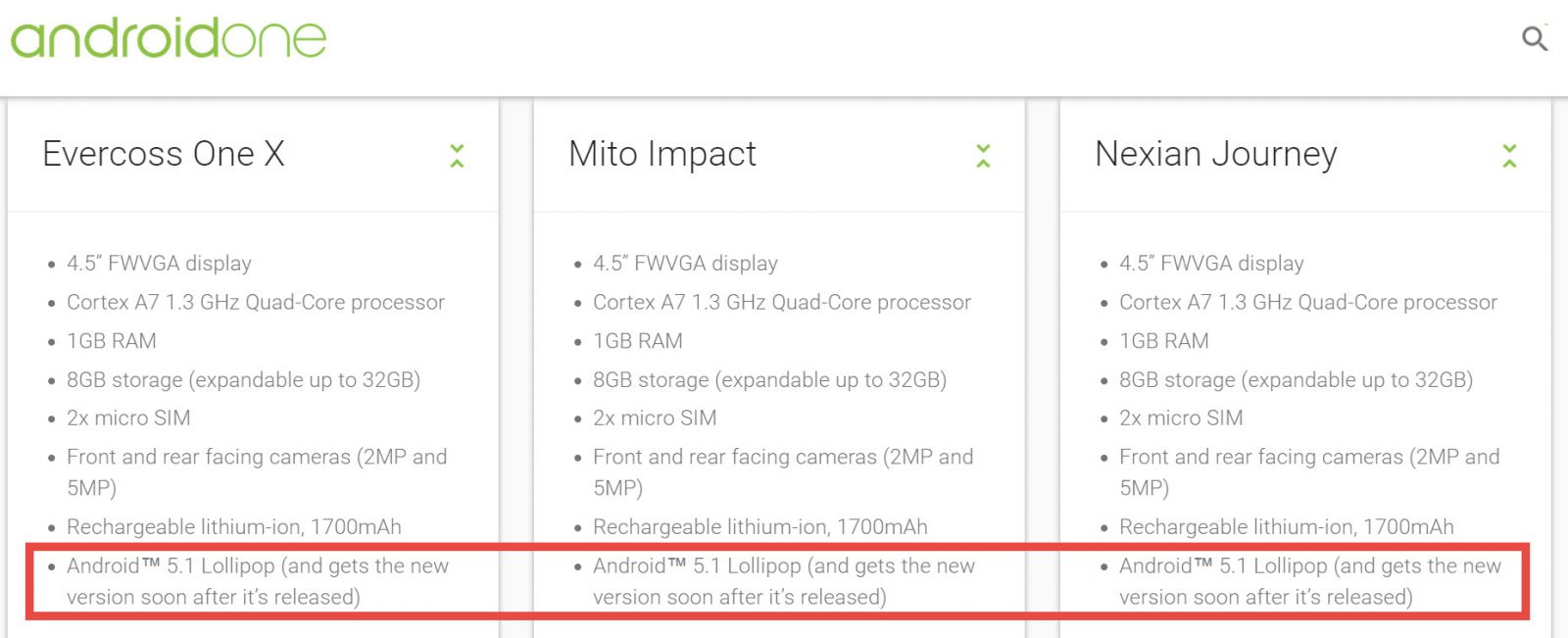This screenshot has width=1568, height=638.
Task: Click the Android One logo
Action: (x=169, y=38)
